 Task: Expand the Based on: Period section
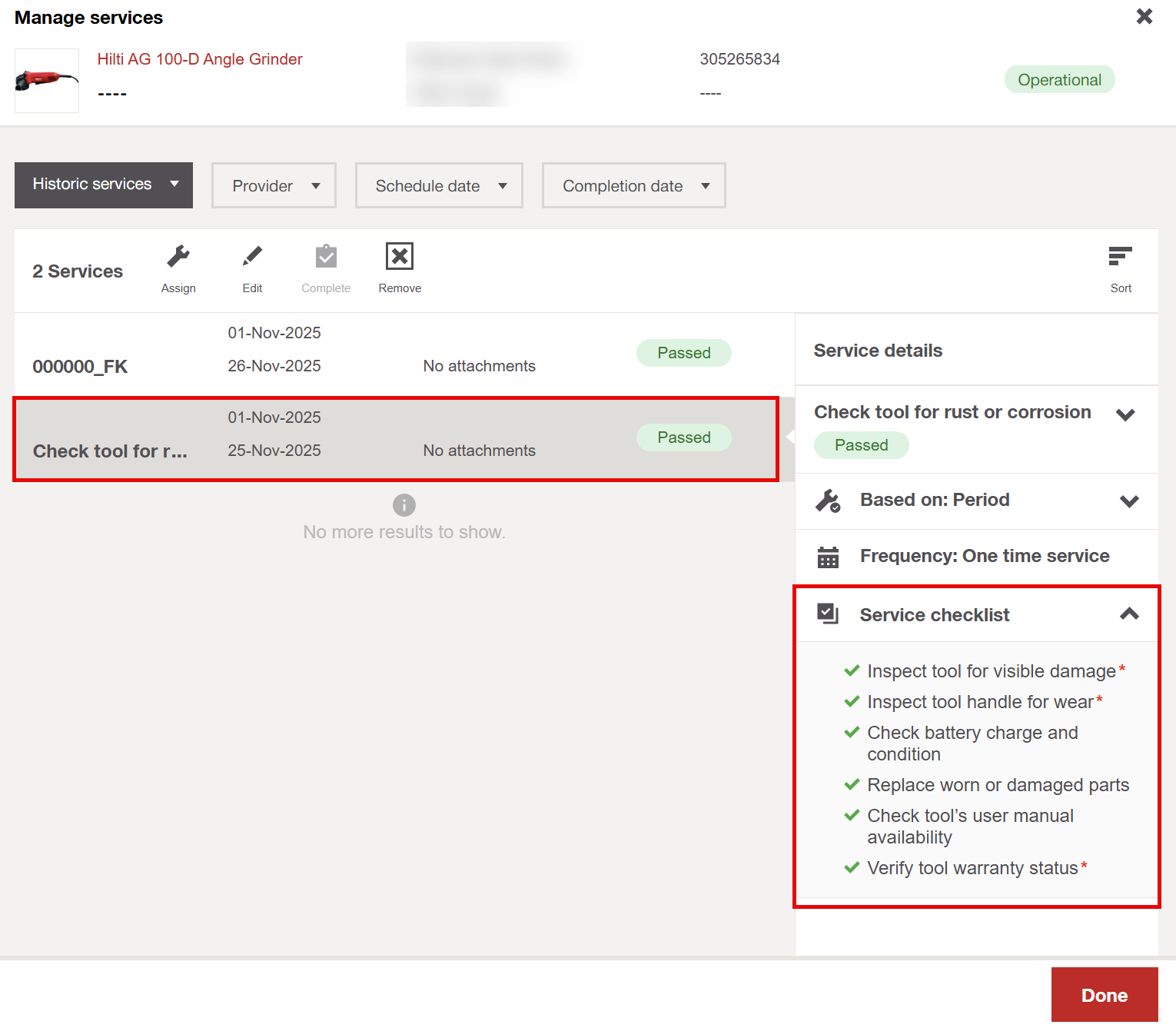[1128, 501]
